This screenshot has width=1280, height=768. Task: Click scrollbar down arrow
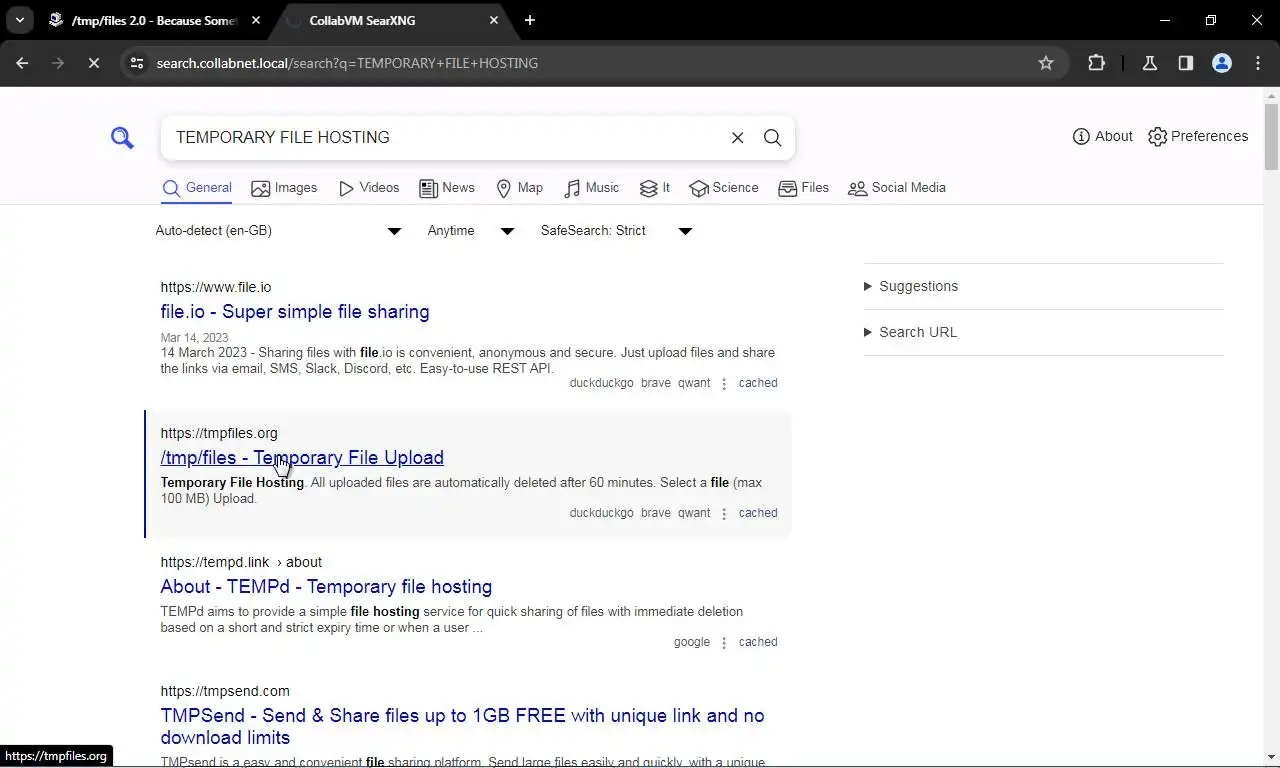[x=1271, y=758]
